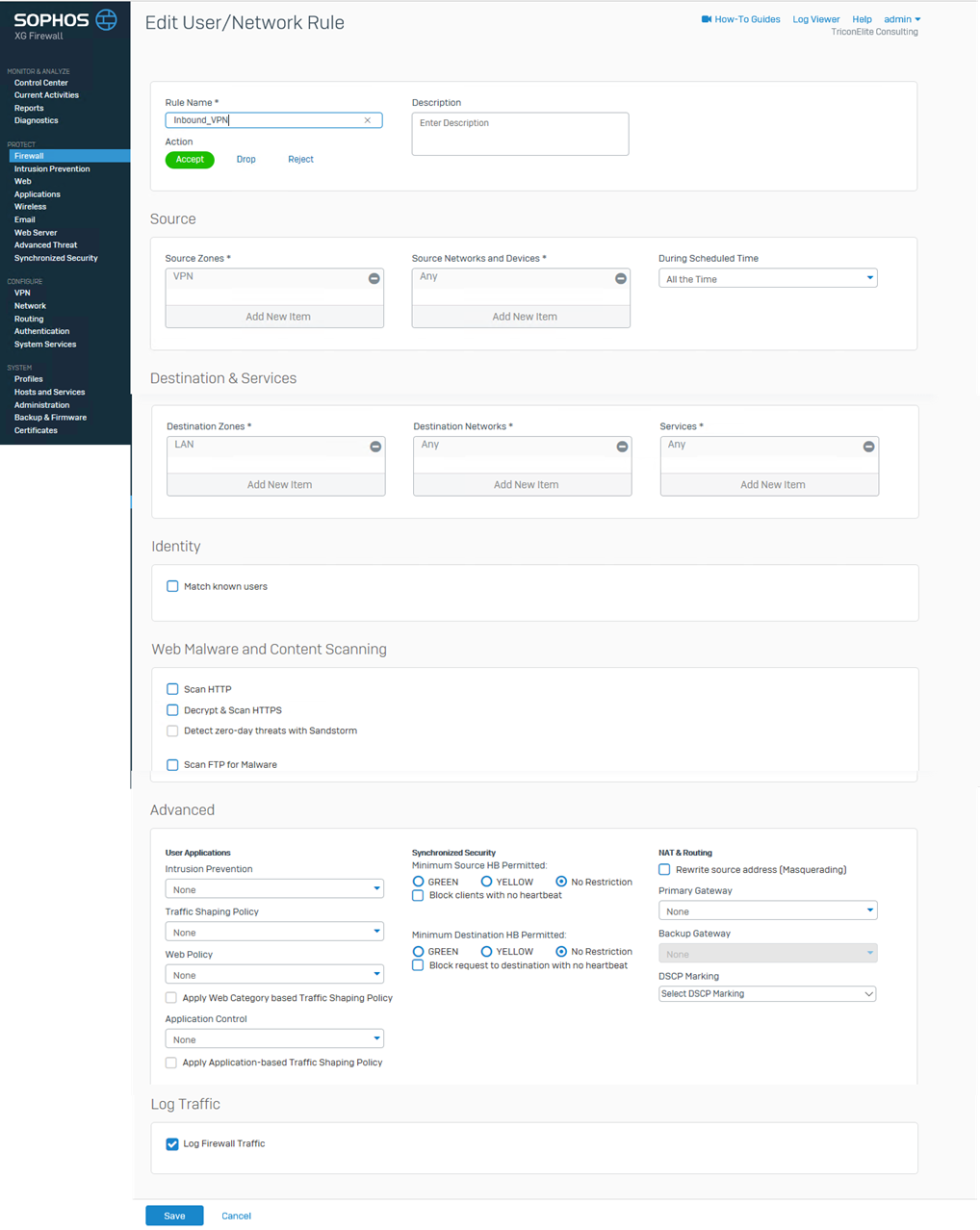This screenshot has height=1230, width=980.
Task: Open Current Activities in sidebar
Action: point(46,95)
